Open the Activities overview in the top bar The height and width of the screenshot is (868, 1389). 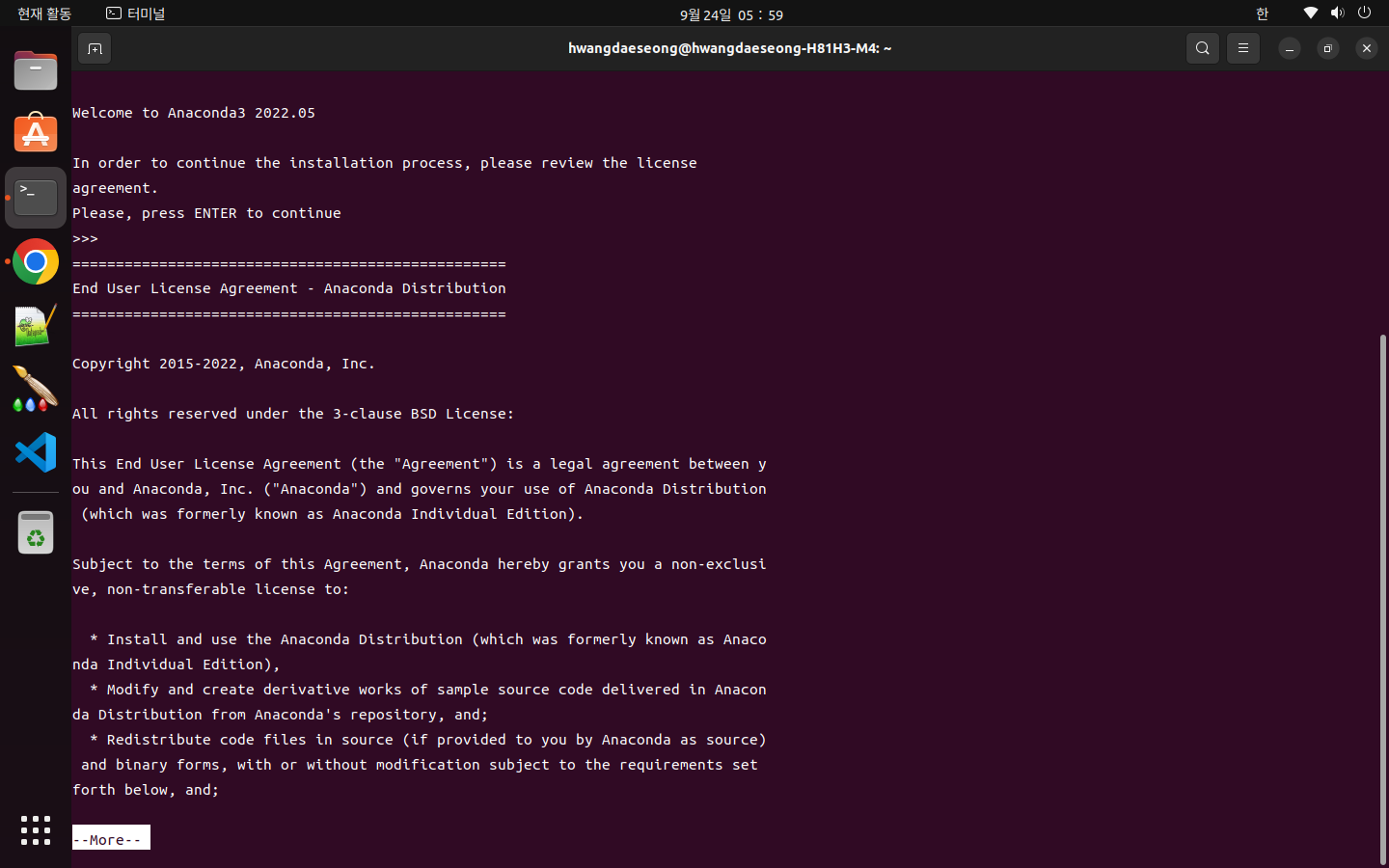click(x=44, y=14)
